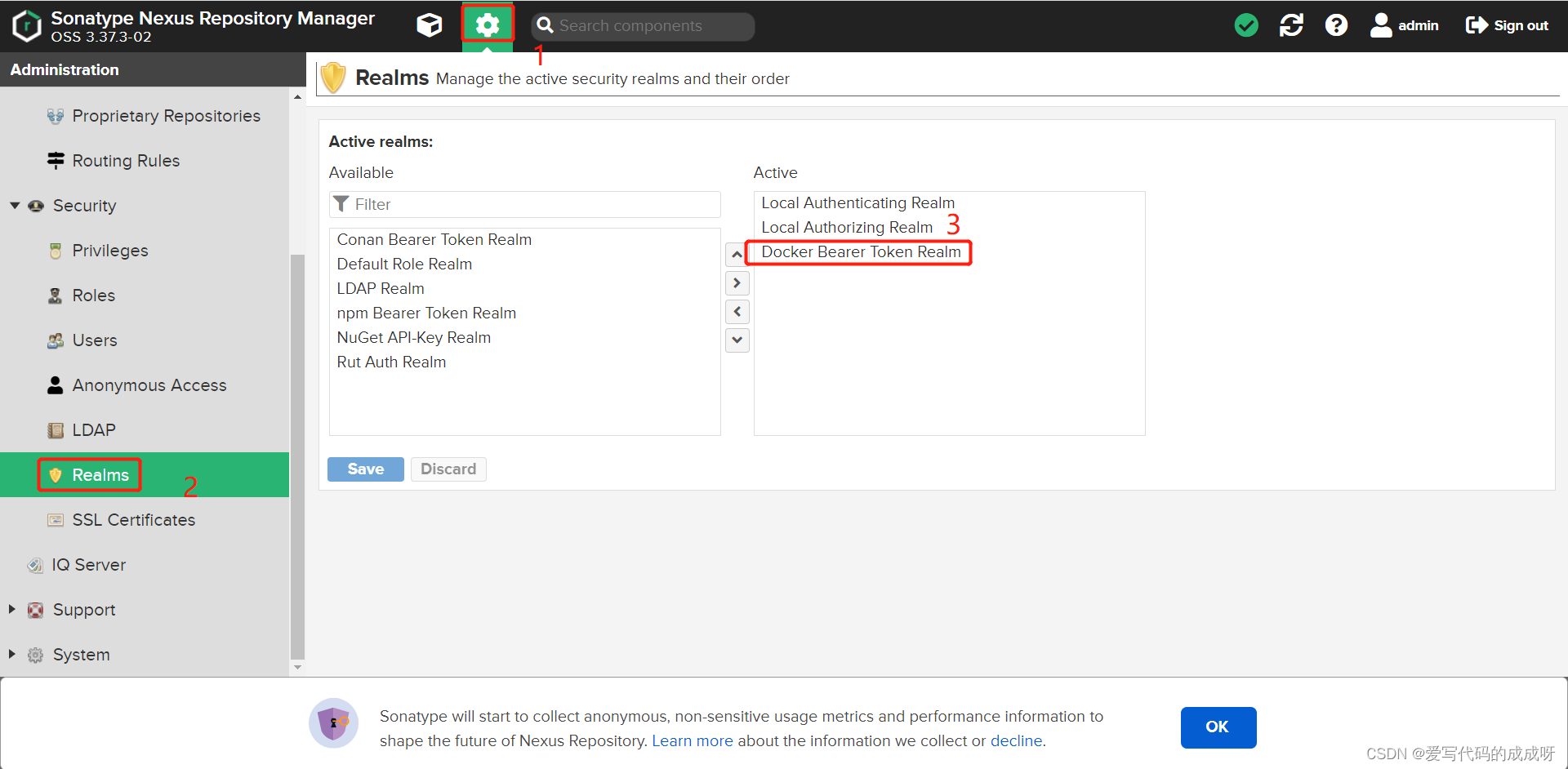Open Roles page

click(x=93, y=296)
